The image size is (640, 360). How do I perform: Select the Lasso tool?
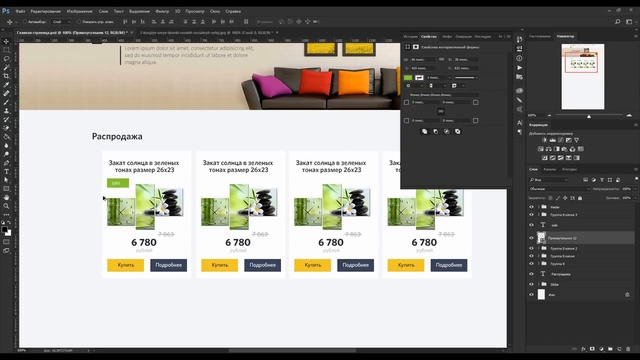pos(6,59)
